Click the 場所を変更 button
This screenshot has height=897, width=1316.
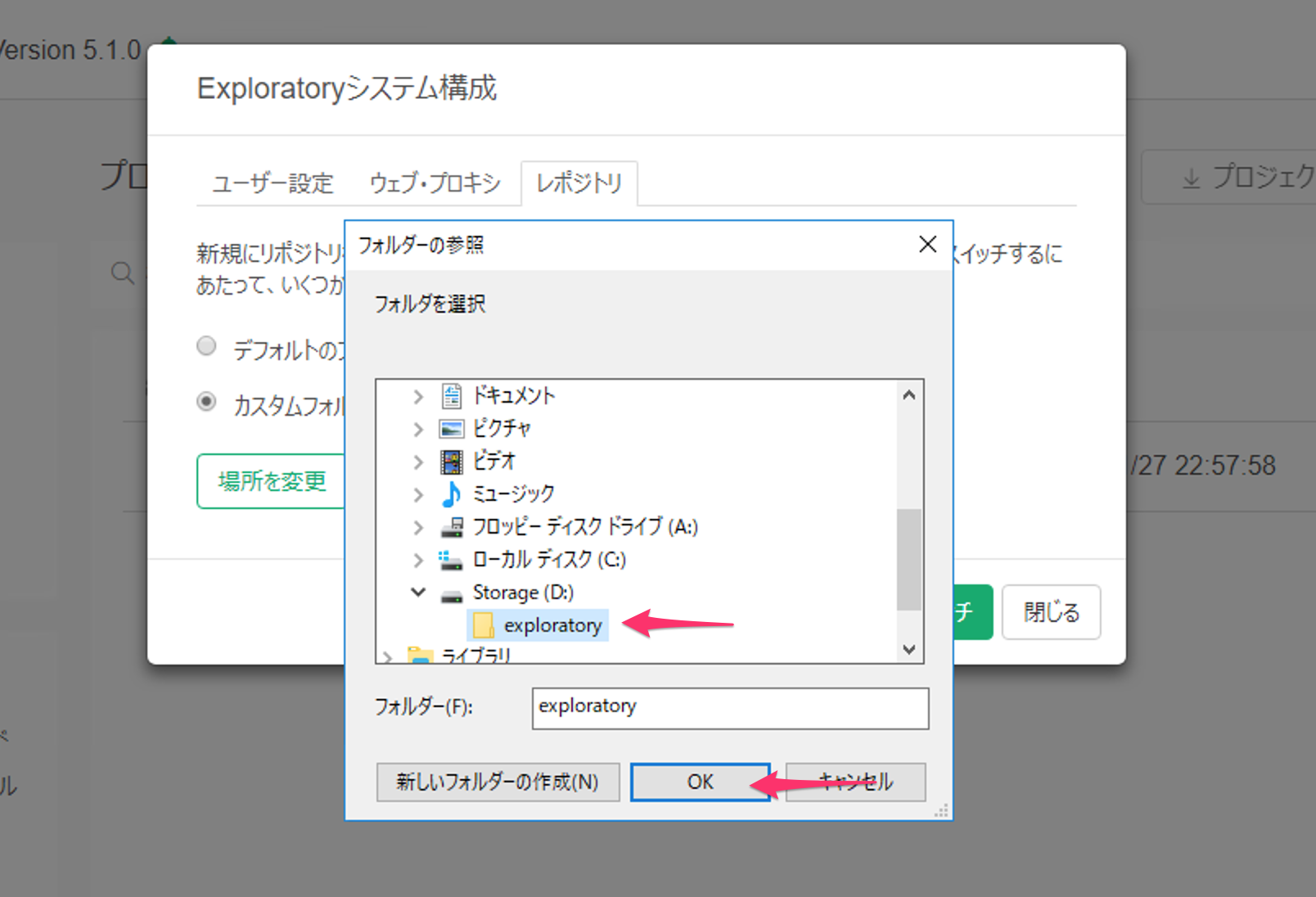coord(272,481)
